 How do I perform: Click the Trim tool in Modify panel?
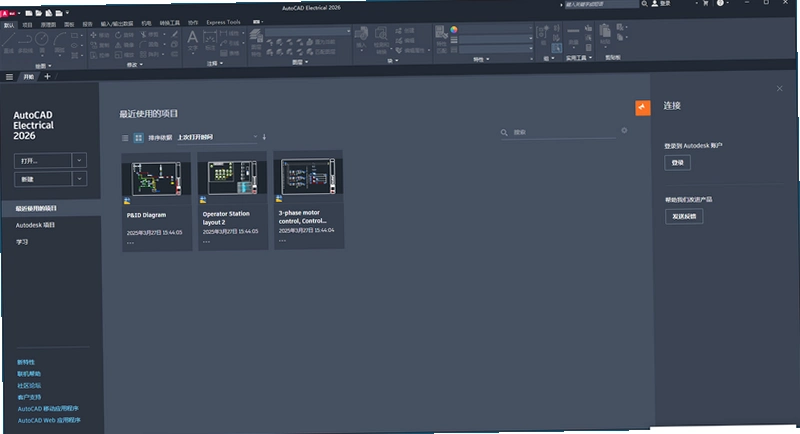click(x=149, y=35)
